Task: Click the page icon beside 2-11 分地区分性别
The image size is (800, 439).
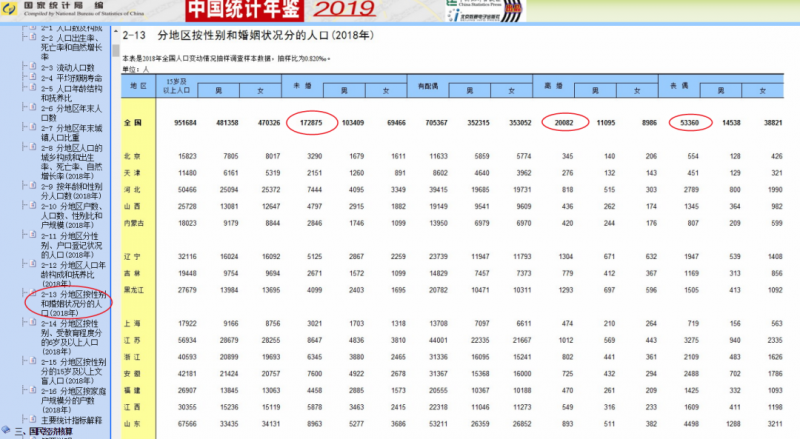Action: click(32, 235)
